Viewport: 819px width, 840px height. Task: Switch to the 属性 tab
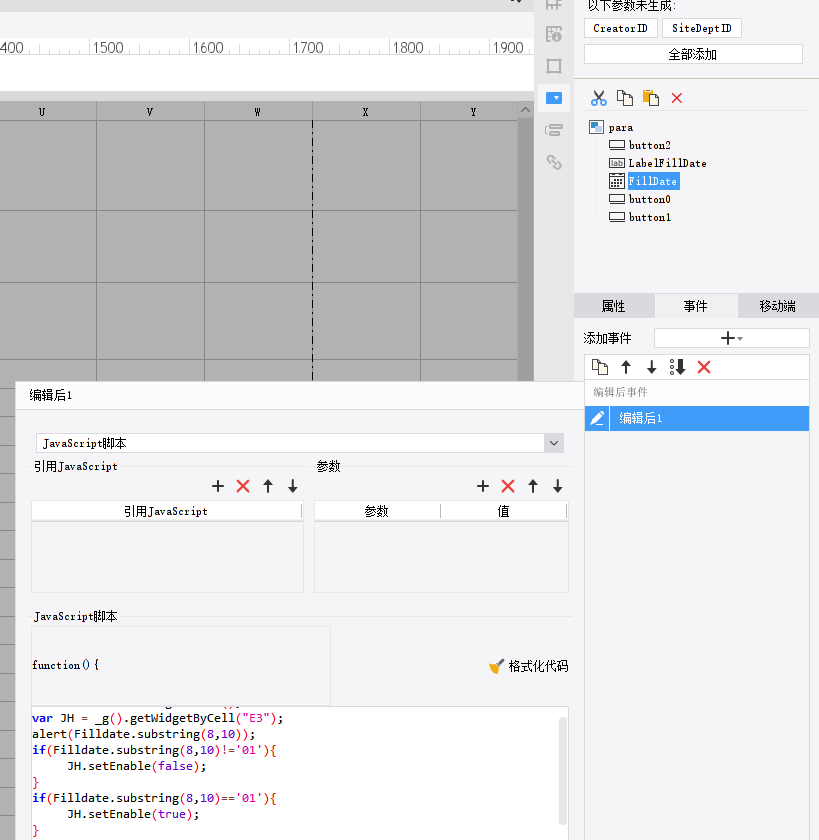click(x=613, y=307)
